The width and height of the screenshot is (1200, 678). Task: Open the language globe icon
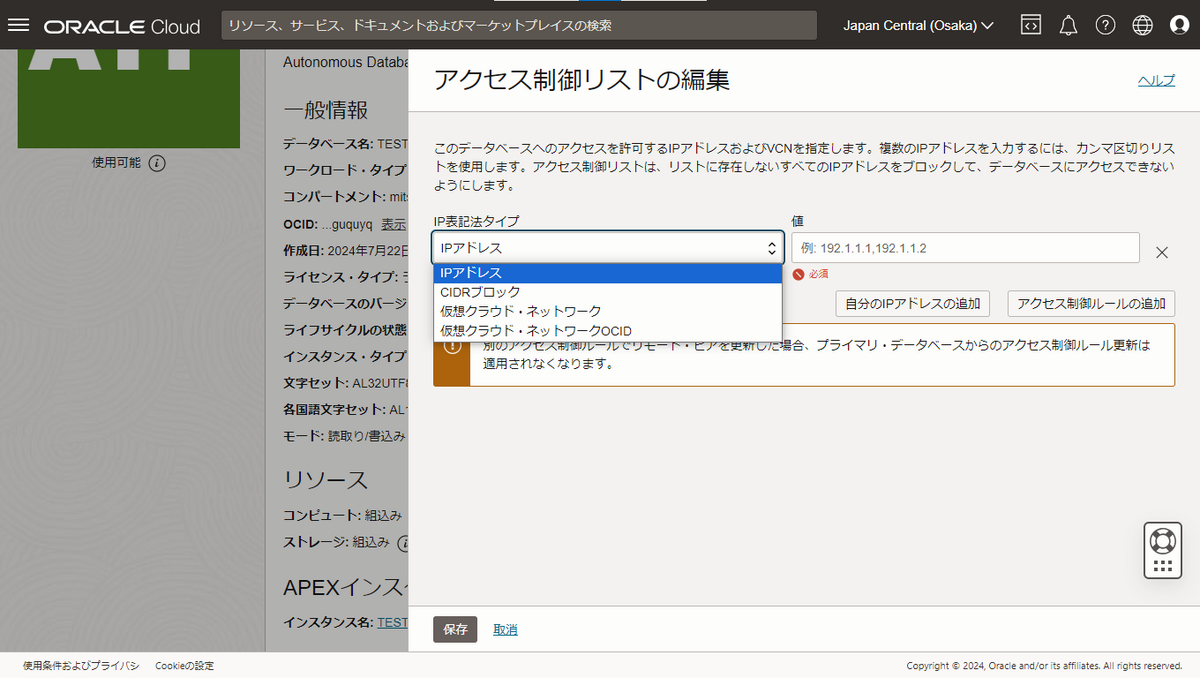(1143, 25)
